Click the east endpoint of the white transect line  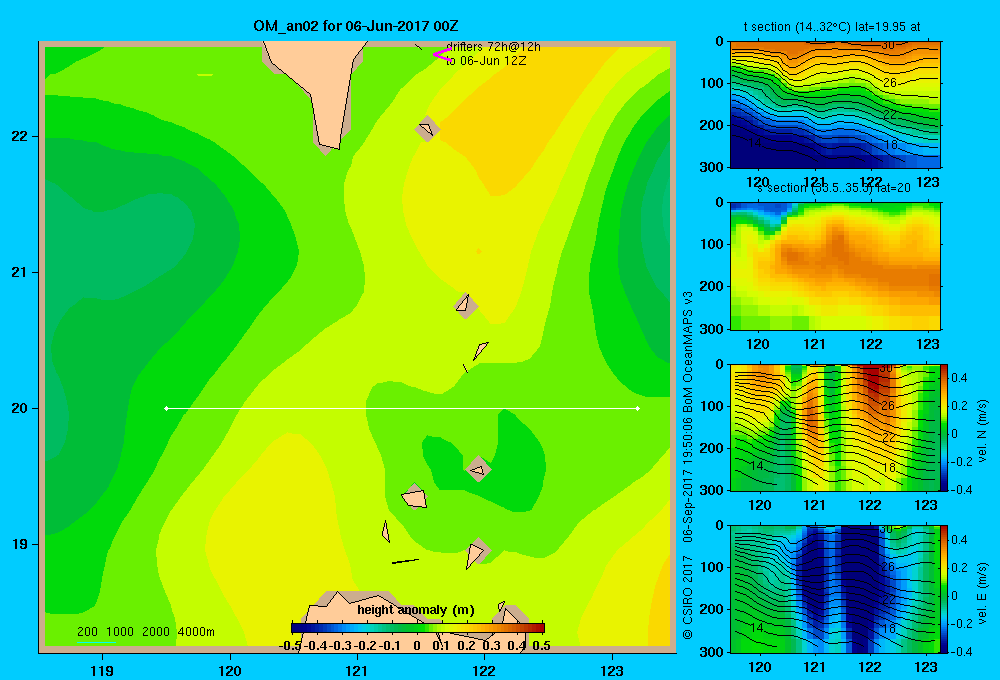[638, 408]
